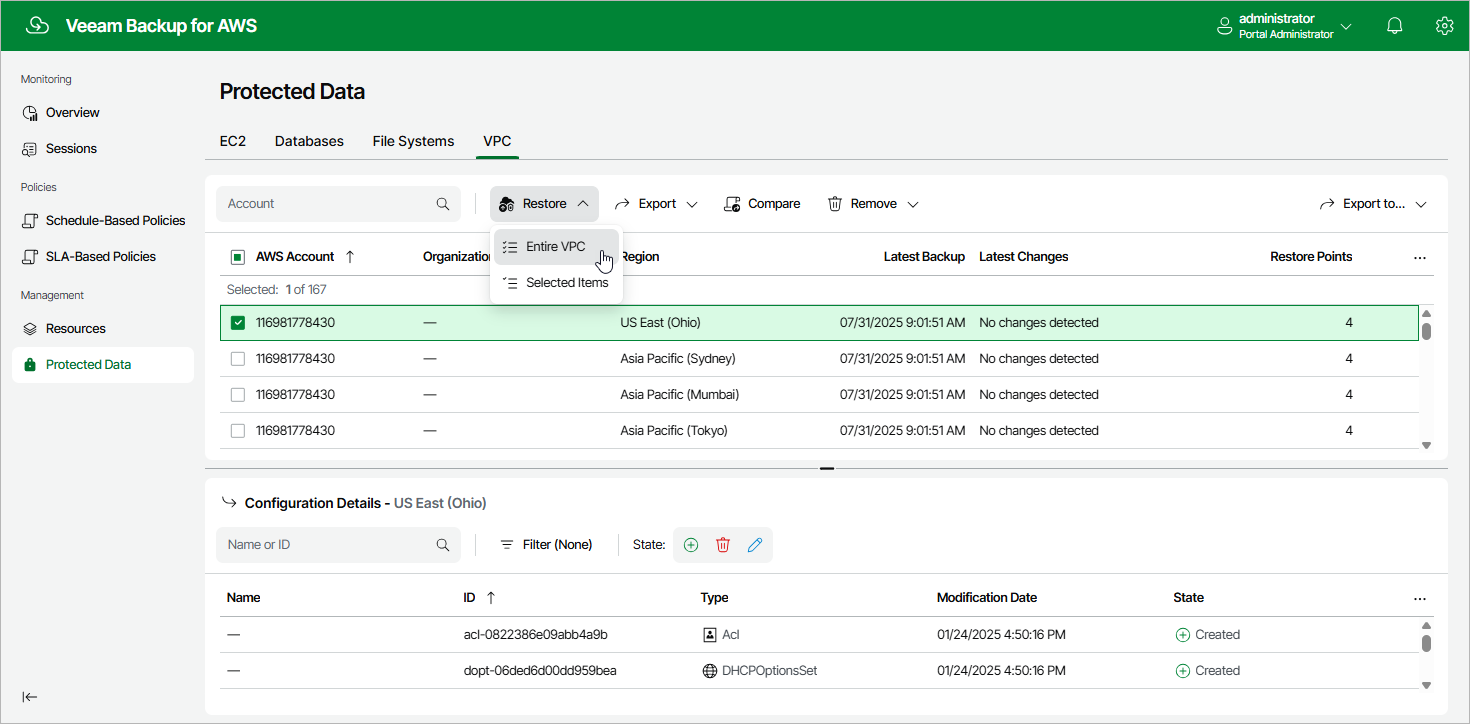The height and width of the screenshot is (724, 1470).
Task: Choose Selected Items from Restore menu
Action: 556,283
